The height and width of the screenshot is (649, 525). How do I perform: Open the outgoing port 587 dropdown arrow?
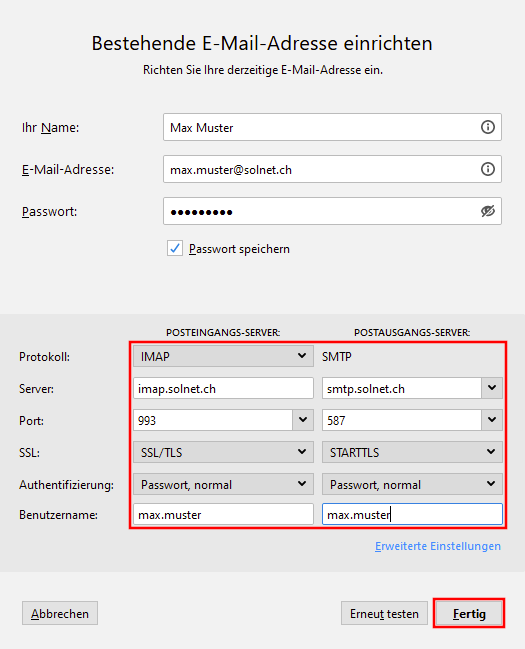(x=492, y=420)
